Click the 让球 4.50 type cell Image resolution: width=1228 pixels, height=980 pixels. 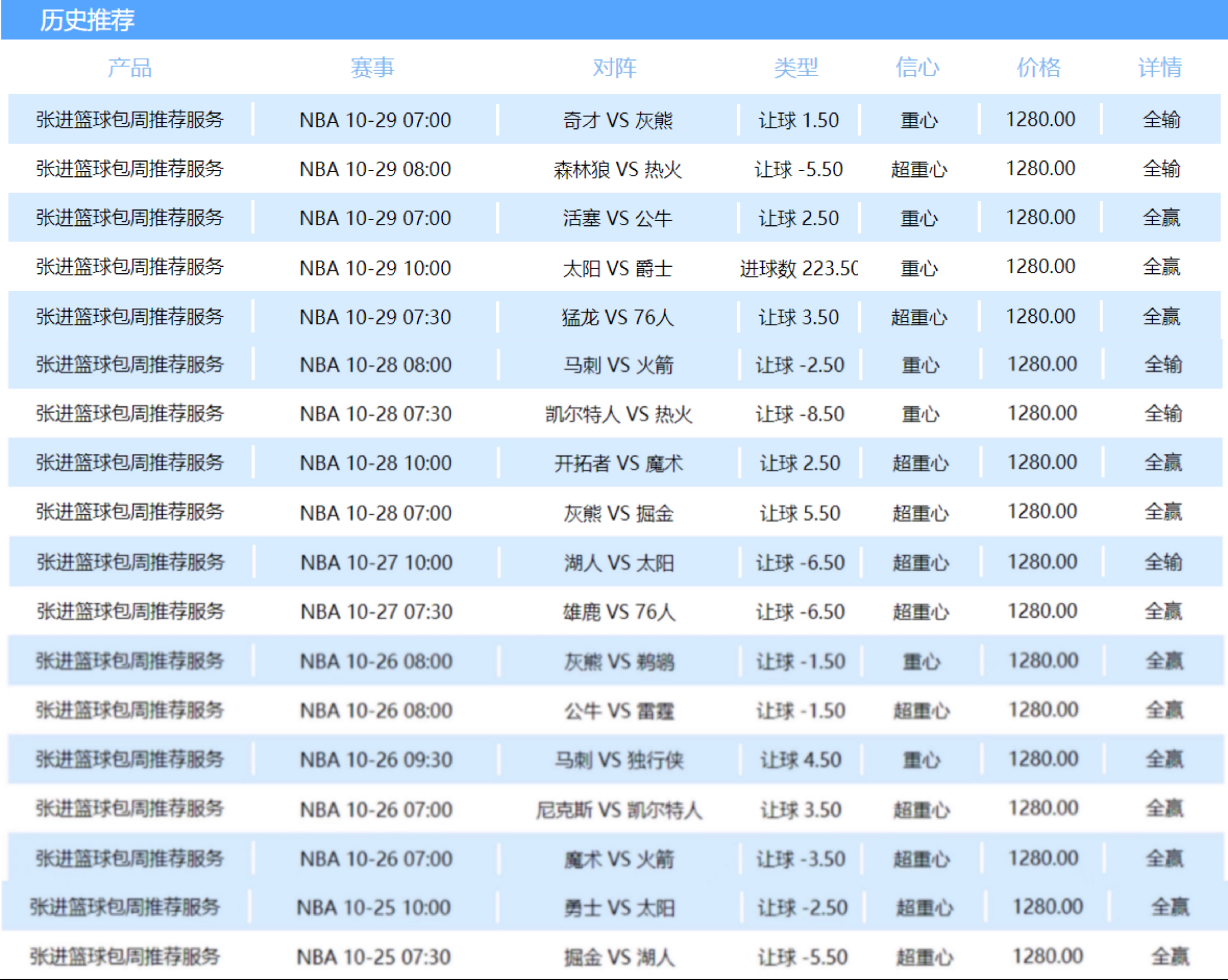[801, 760]
